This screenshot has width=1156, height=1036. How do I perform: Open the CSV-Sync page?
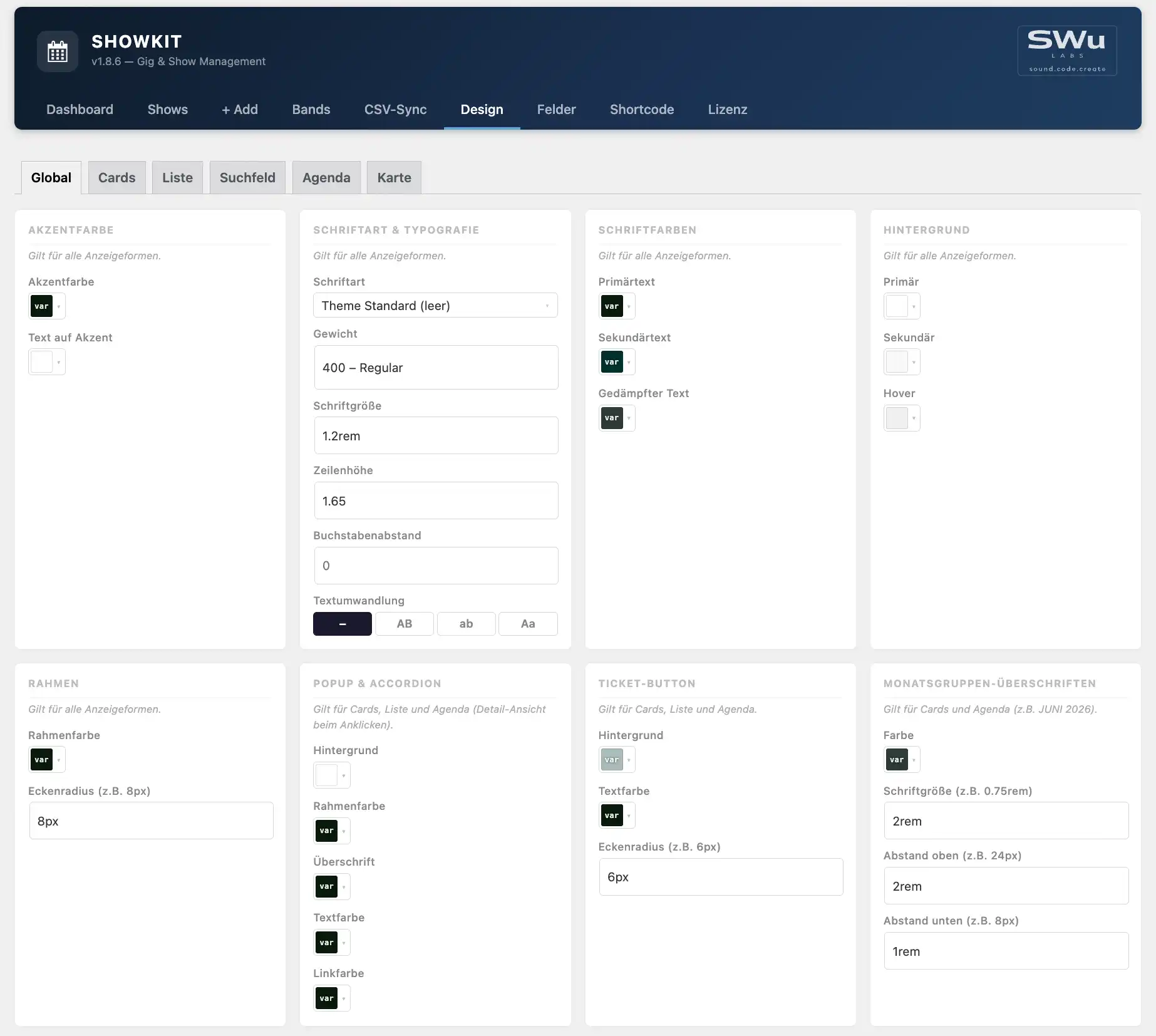[x=396, y=109]
